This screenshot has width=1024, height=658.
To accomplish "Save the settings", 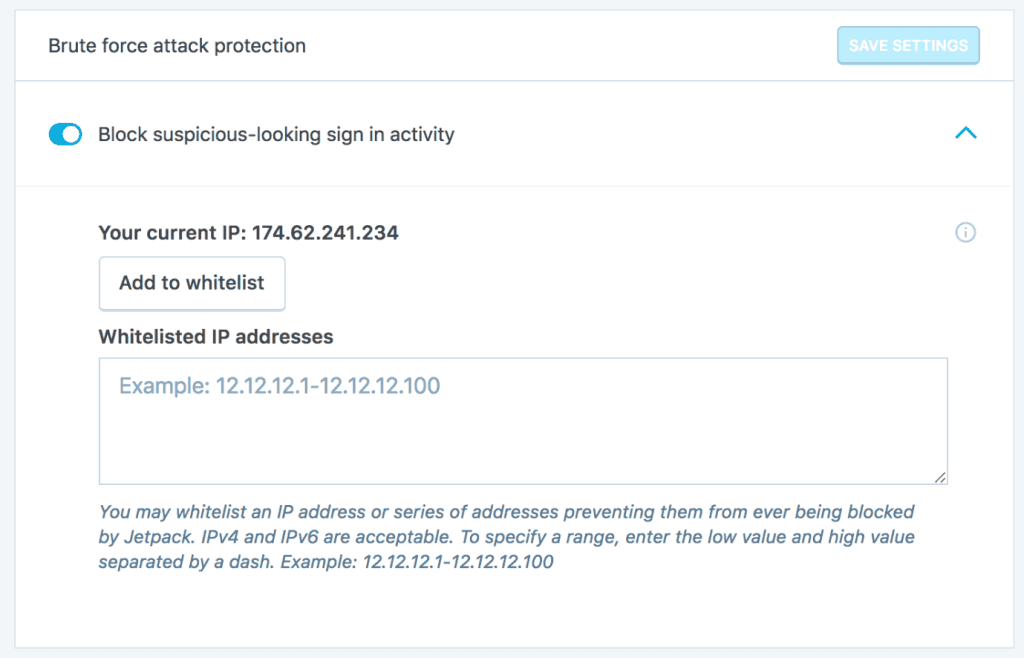I will [908, 46].
